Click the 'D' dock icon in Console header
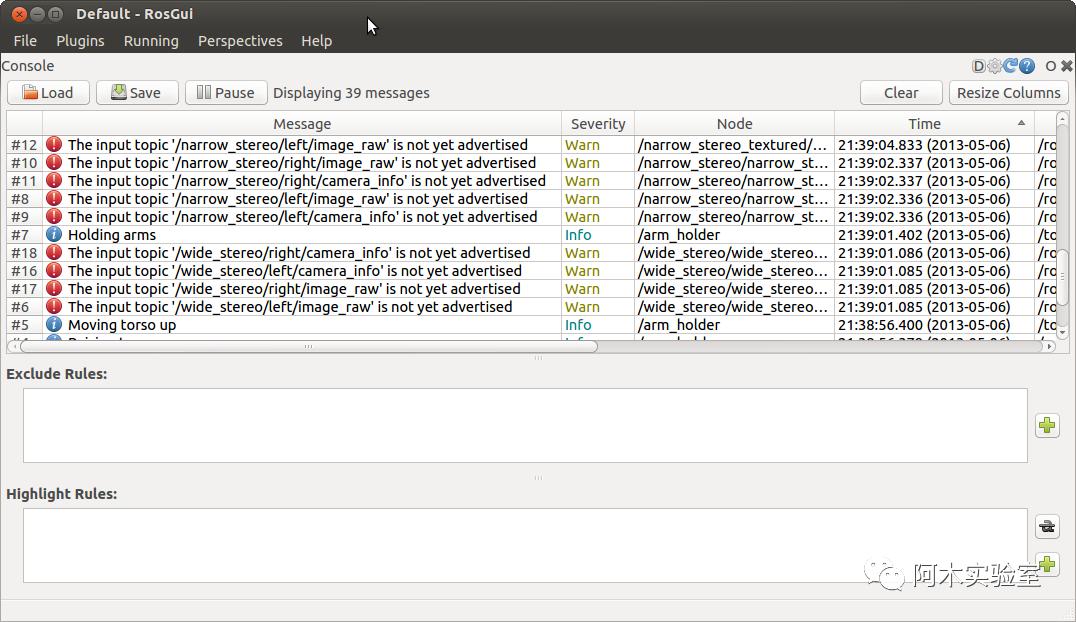Viewport: 1076px width, 622px height. [979, 66]
